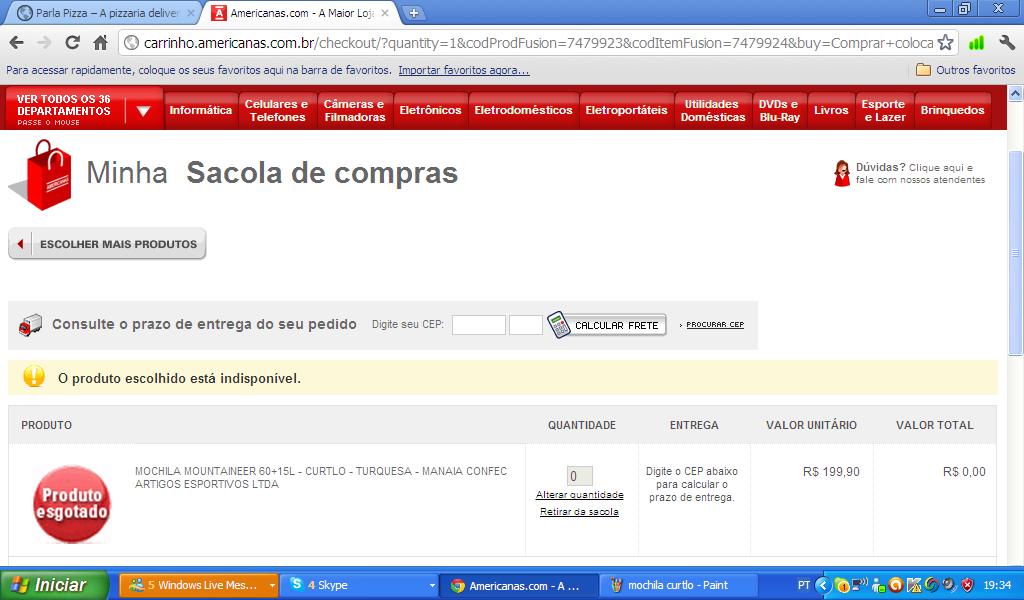Click the browser back arrow button
Viewport: 1024px width, 600px height.
17,43
